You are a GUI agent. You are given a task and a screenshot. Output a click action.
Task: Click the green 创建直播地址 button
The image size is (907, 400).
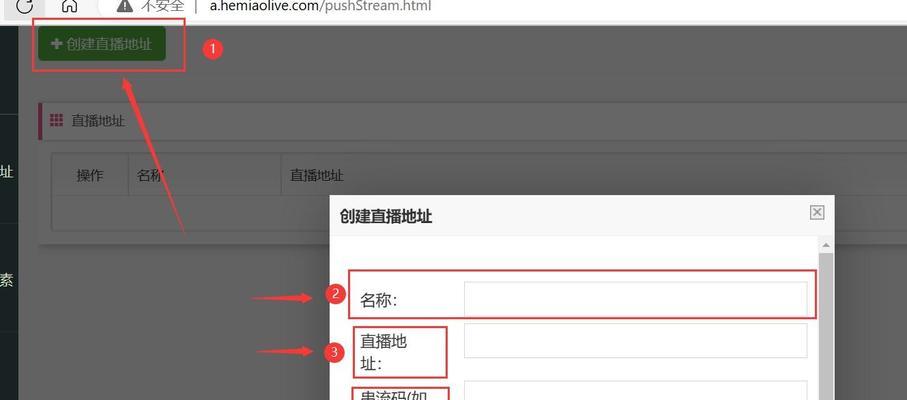pos(102,43)
